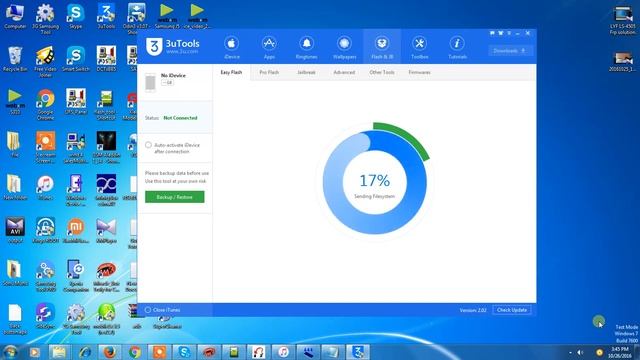Switch to the Other Tools tab
Image resolution: width=640 pixels, height=360 pixels.
point(382,72)
